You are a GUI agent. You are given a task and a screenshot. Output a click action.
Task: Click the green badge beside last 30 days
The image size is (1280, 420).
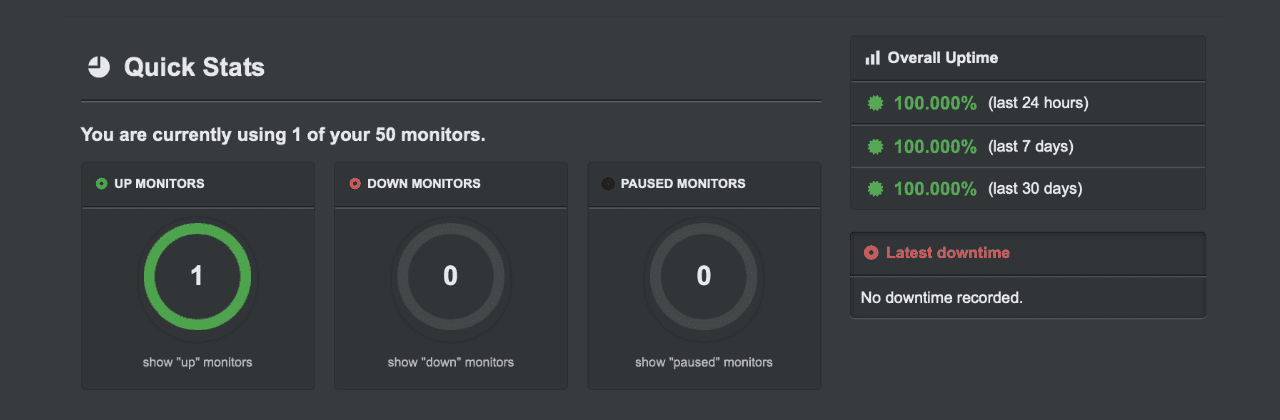[875, 188]
